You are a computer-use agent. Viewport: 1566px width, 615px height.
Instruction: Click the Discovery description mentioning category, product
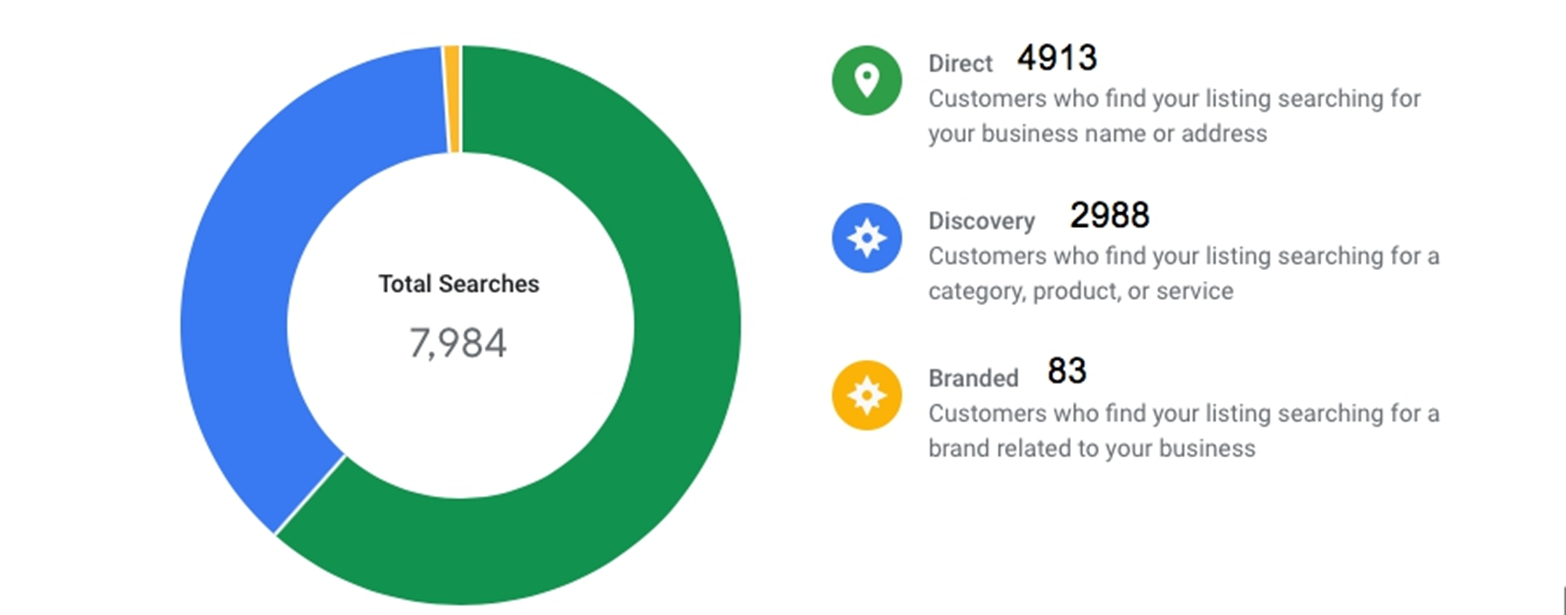[1184, 273]
